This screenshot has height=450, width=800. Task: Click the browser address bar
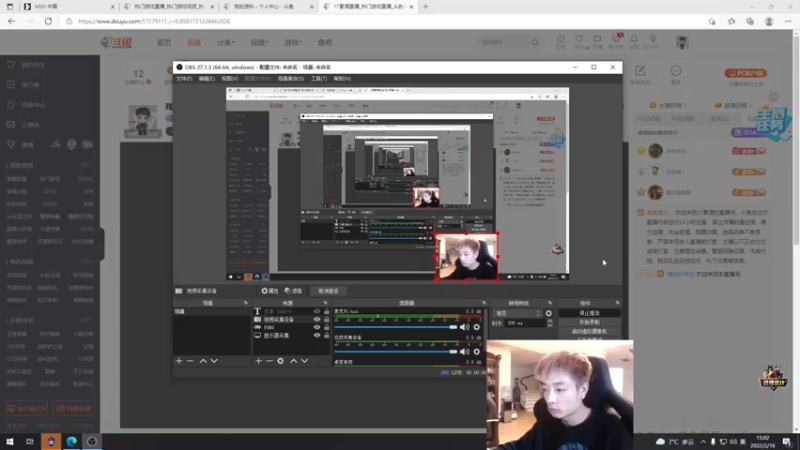coord(388,21)
